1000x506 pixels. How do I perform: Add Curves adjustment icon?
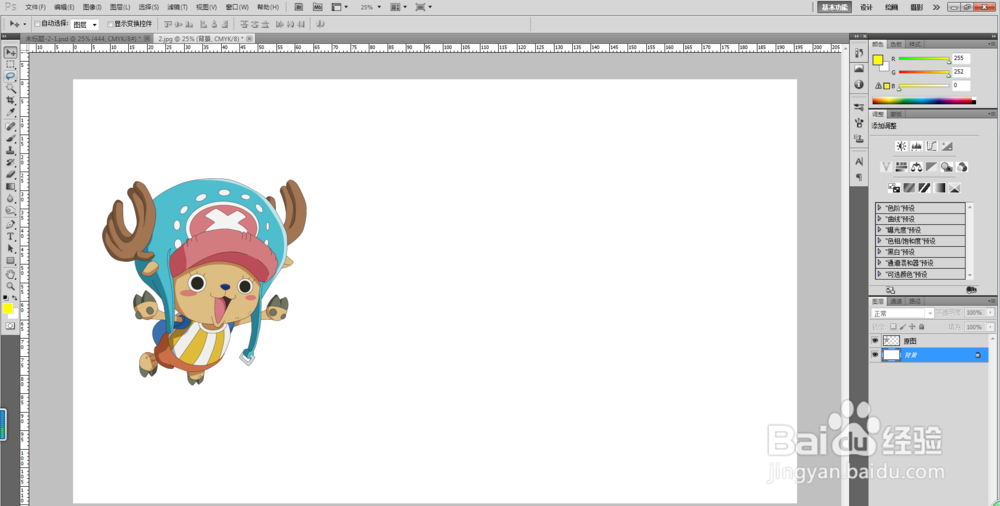(932, 146)
